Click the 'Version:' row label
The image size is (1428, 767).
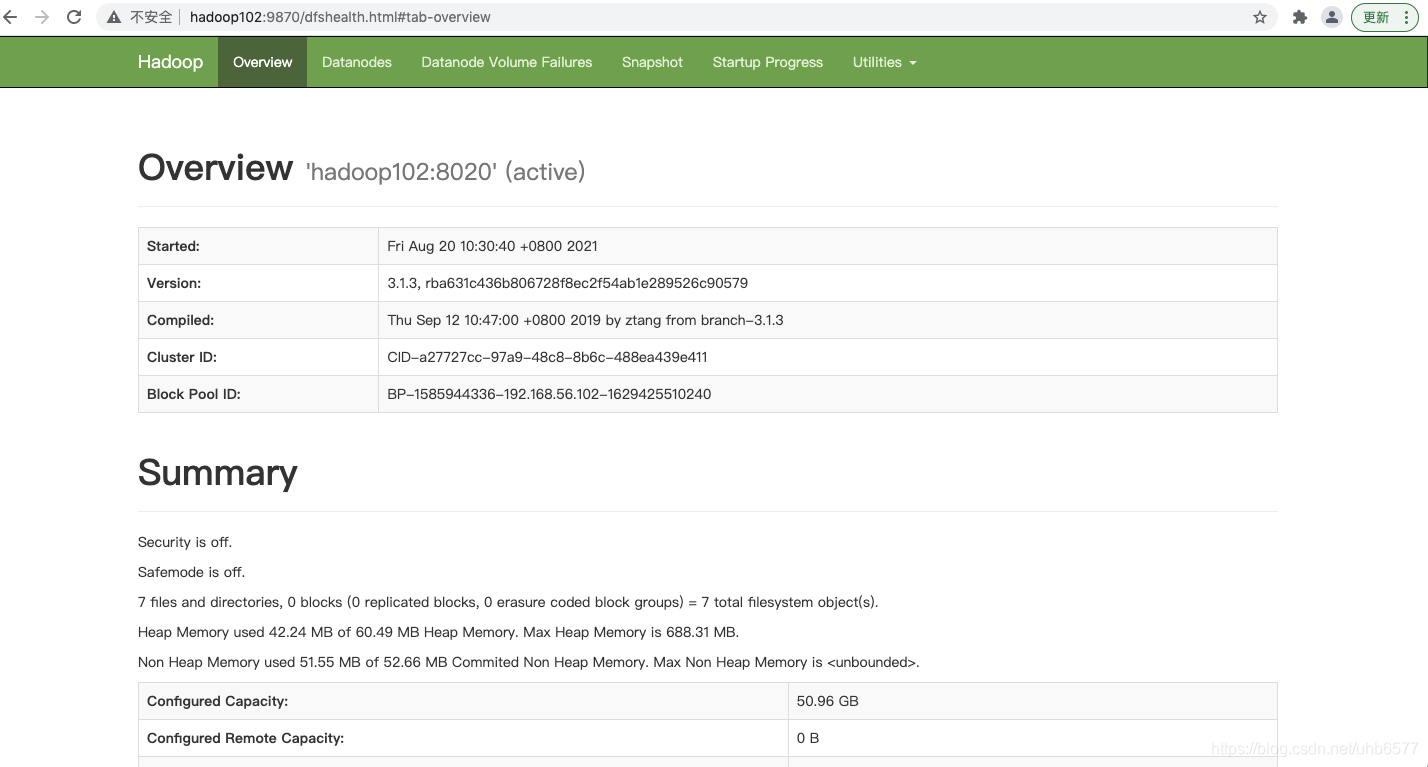coord(174,283)
